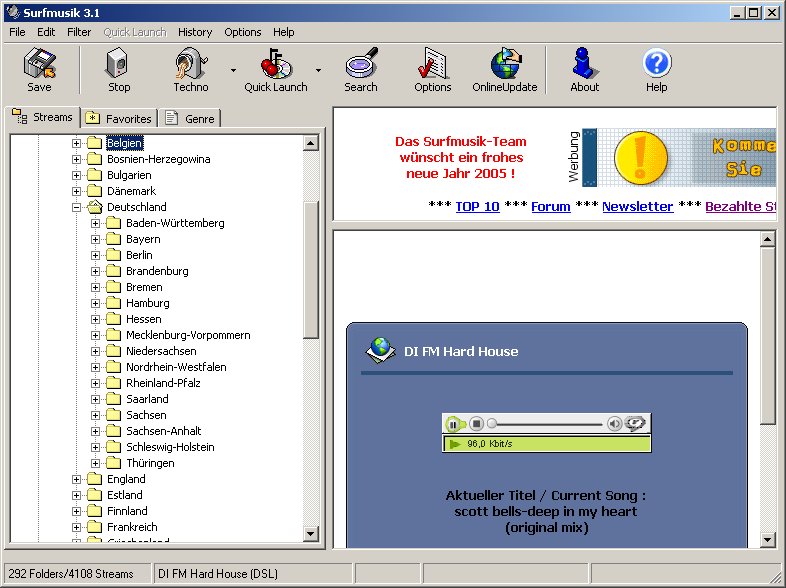
Task: Open the About info icon
Action: click(584, 63)
